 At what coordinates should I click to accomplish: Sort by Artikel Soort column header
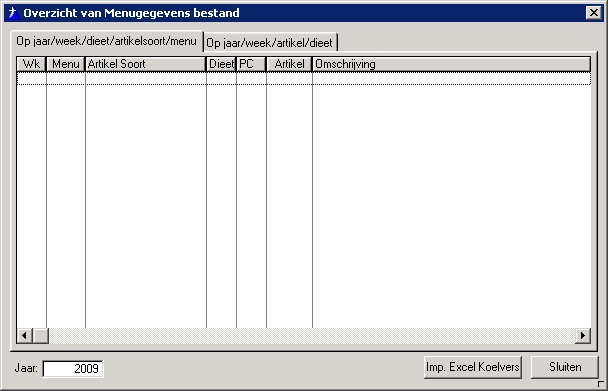click(x=146, y=64)
